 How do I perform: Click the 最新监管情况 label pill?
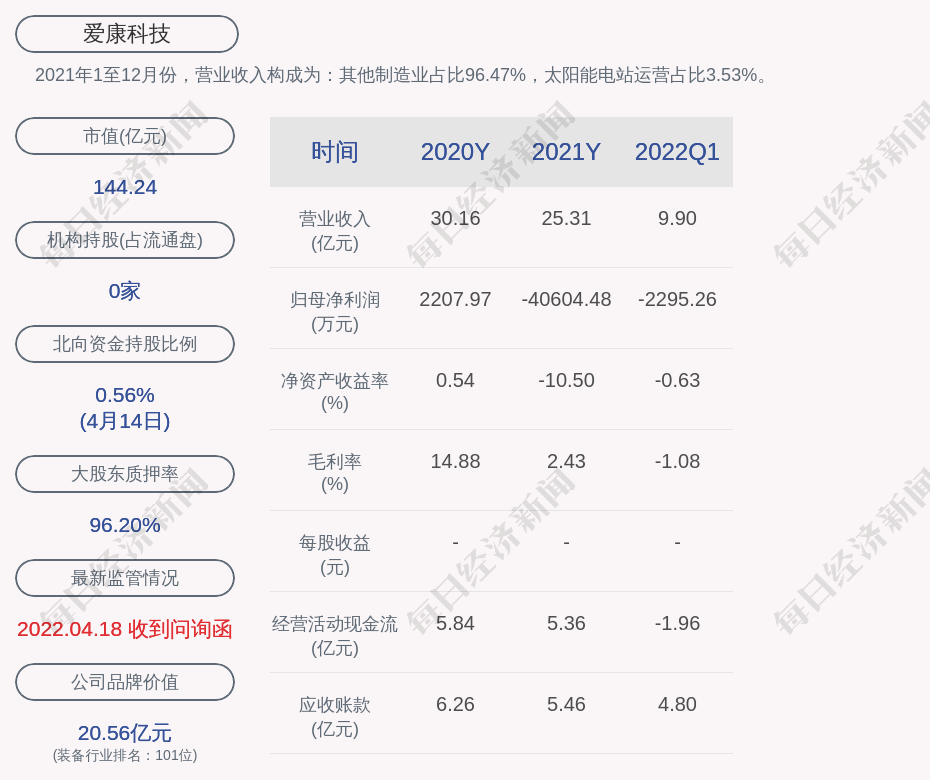click(x=125, y=578)
